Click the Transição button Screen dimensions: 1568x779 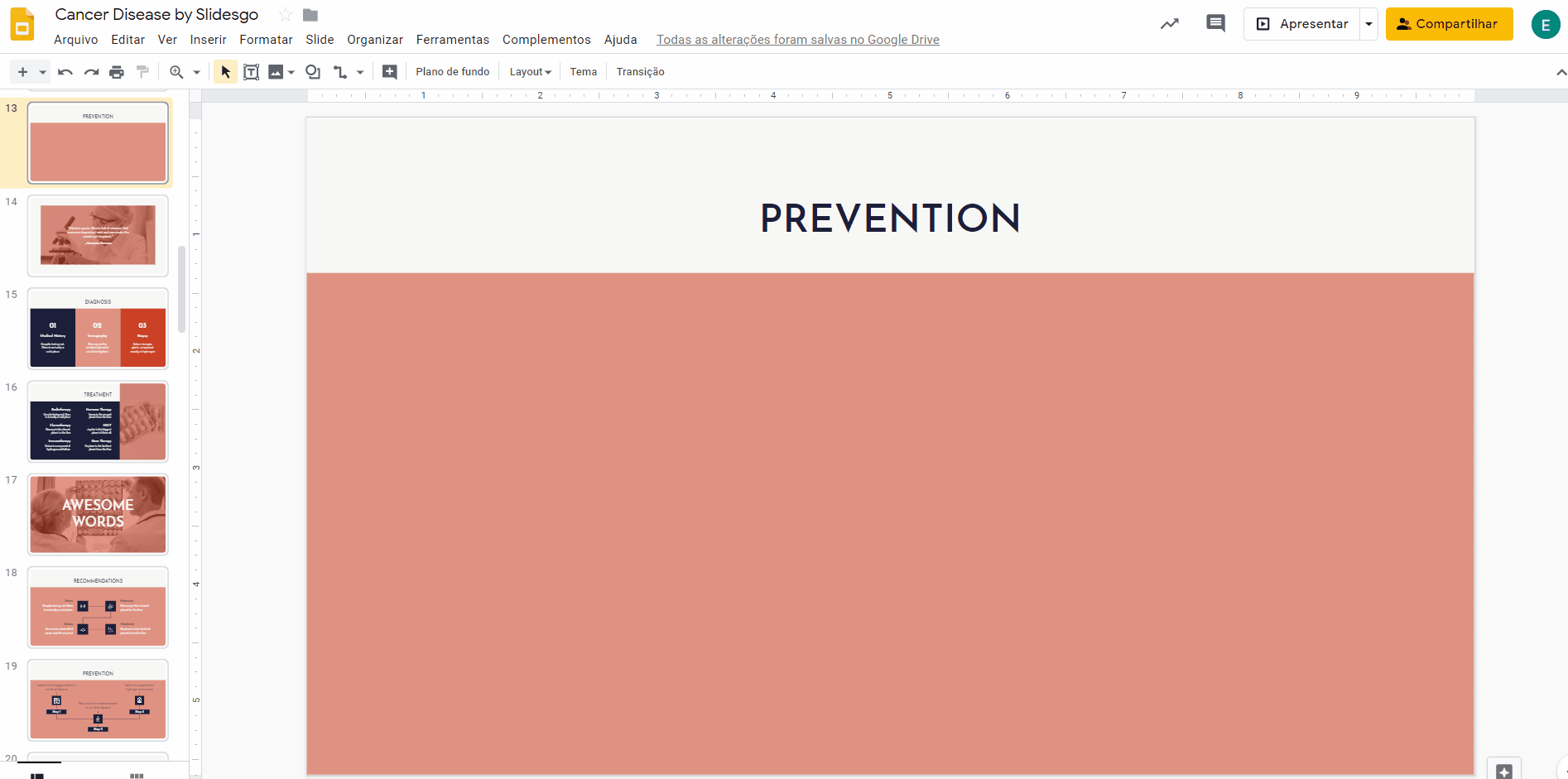pos(641,72)
